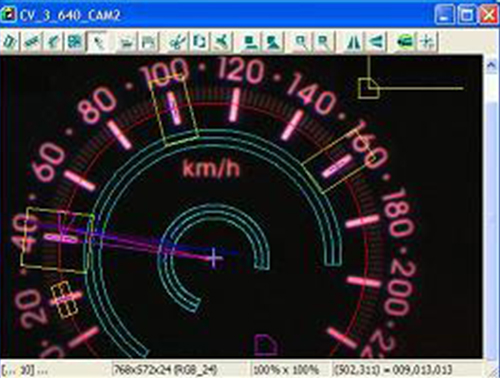500x378 pixels.
Task: Click the printer icon in toolbar
Action: click(x=126, y=42)
